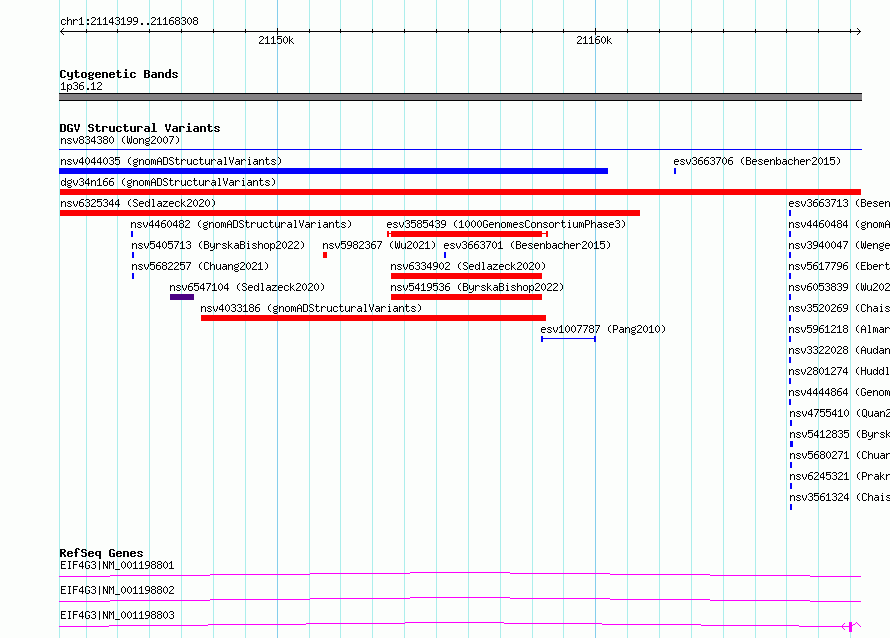Select the nsv5412835 variant label

pos(839,434)
